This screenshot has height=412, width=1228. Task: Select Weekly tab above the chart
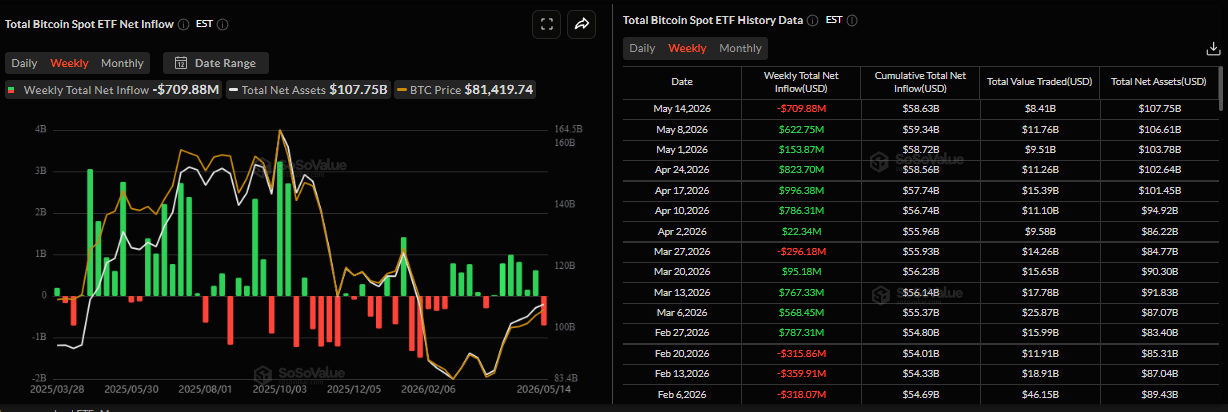pyautogui.click(x=69, y=63)
